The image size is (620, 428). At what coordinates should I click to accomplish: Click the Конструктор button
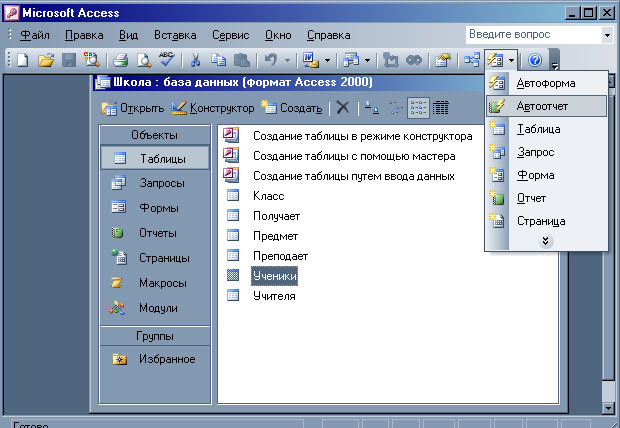213,108
